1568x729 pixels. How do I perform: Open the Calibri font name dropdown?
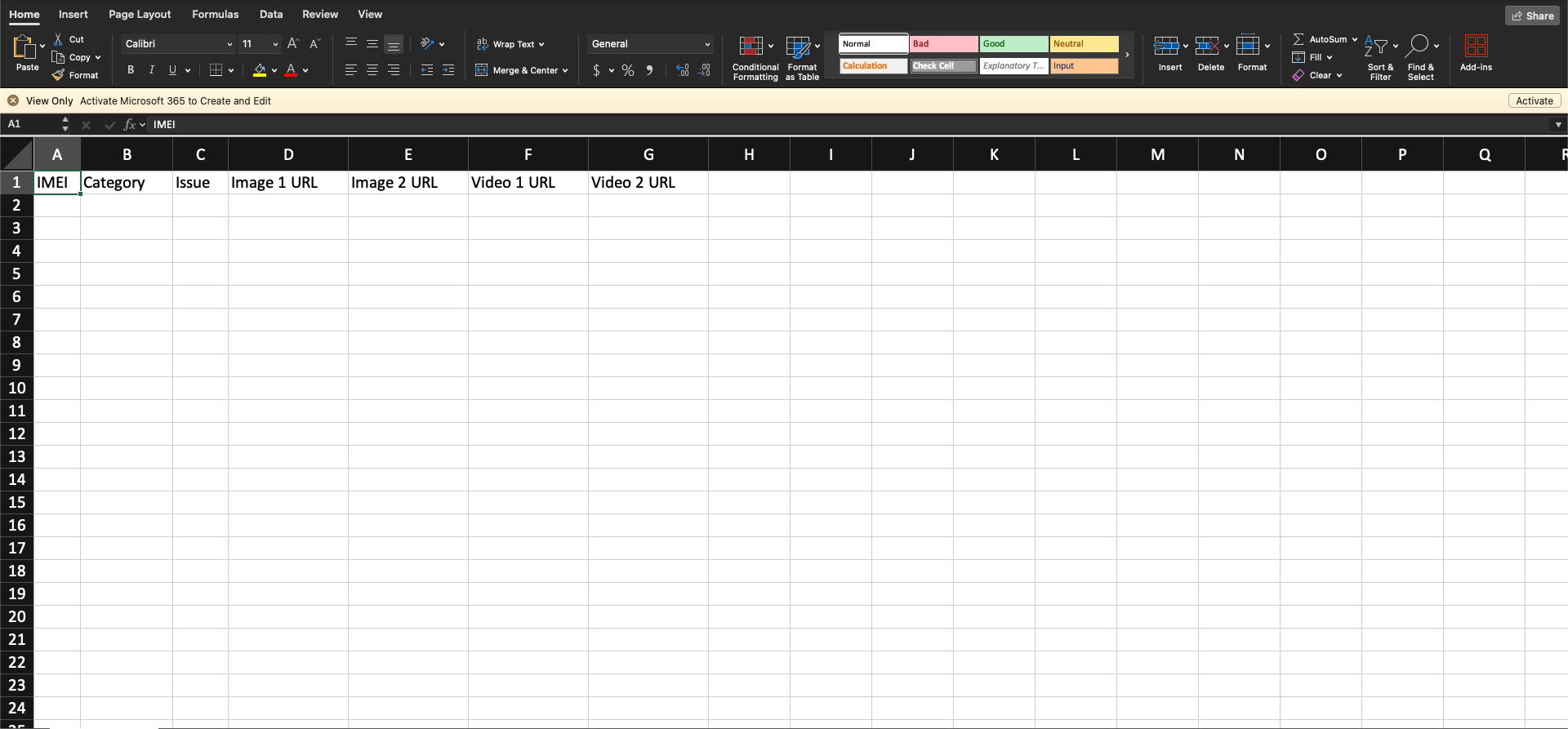point(229,44)
